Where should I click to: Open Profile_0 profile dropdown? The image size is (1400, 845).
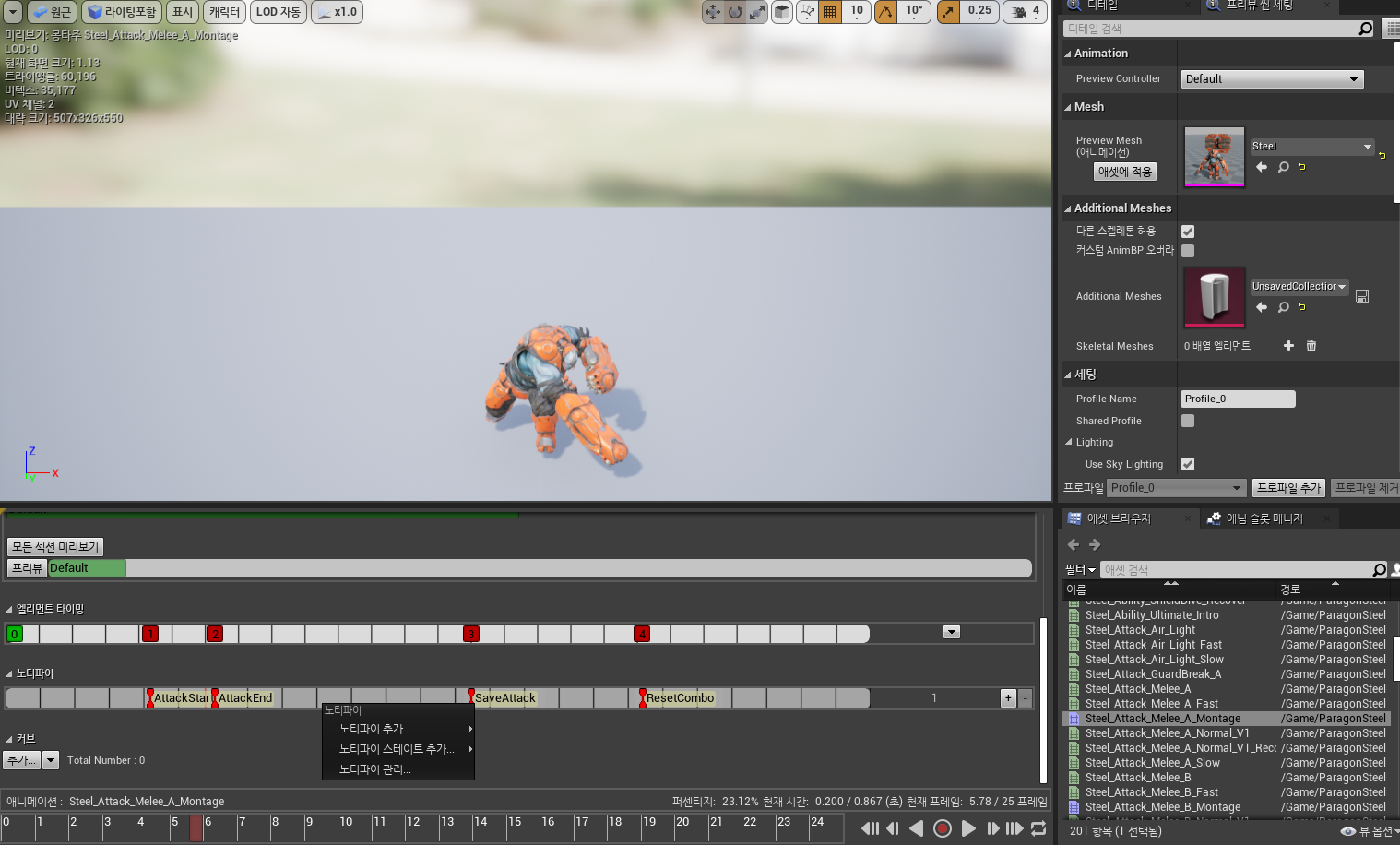pos(1176,488)
